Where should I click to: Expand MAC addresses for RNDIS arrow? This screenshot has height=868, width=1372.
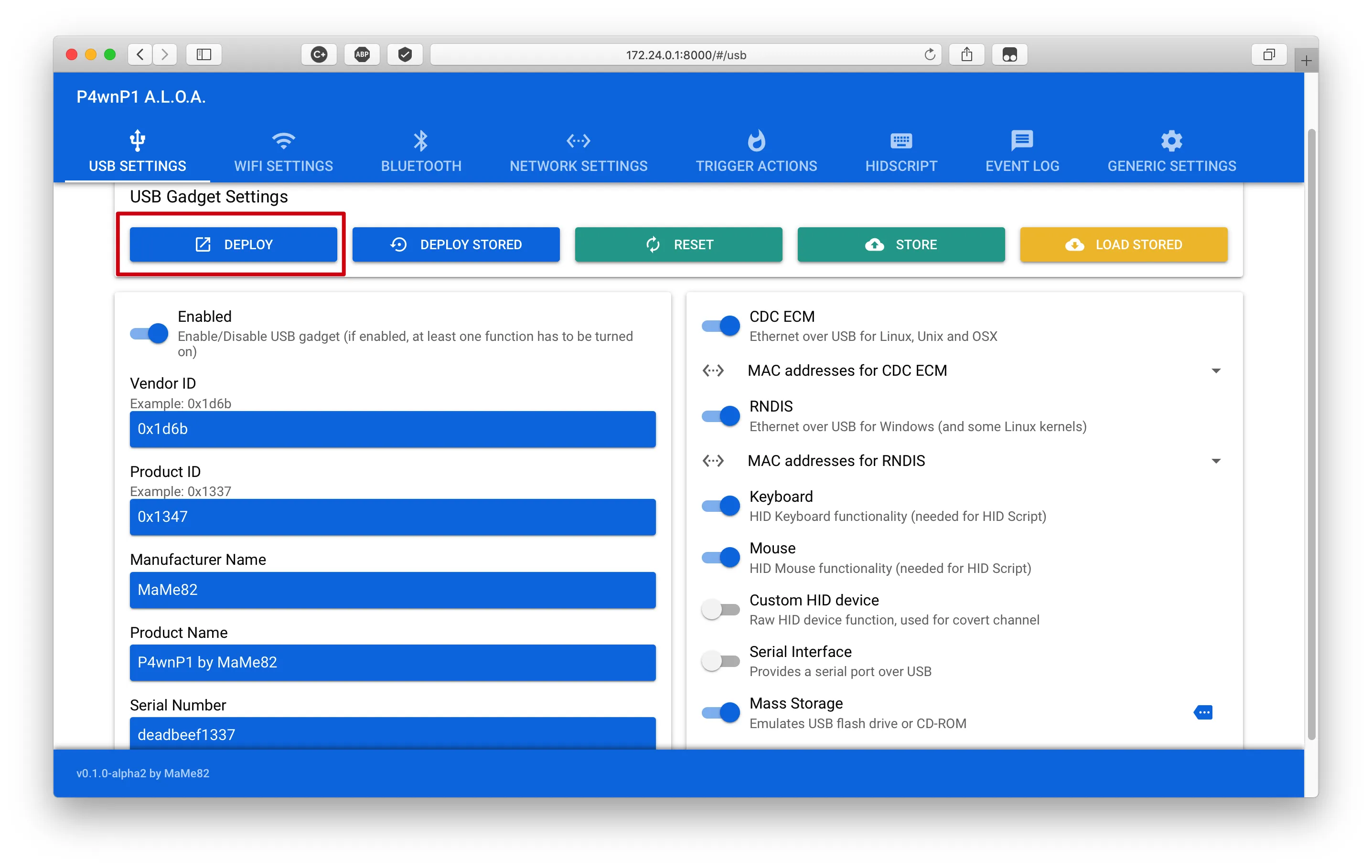tap(1216, 461)
